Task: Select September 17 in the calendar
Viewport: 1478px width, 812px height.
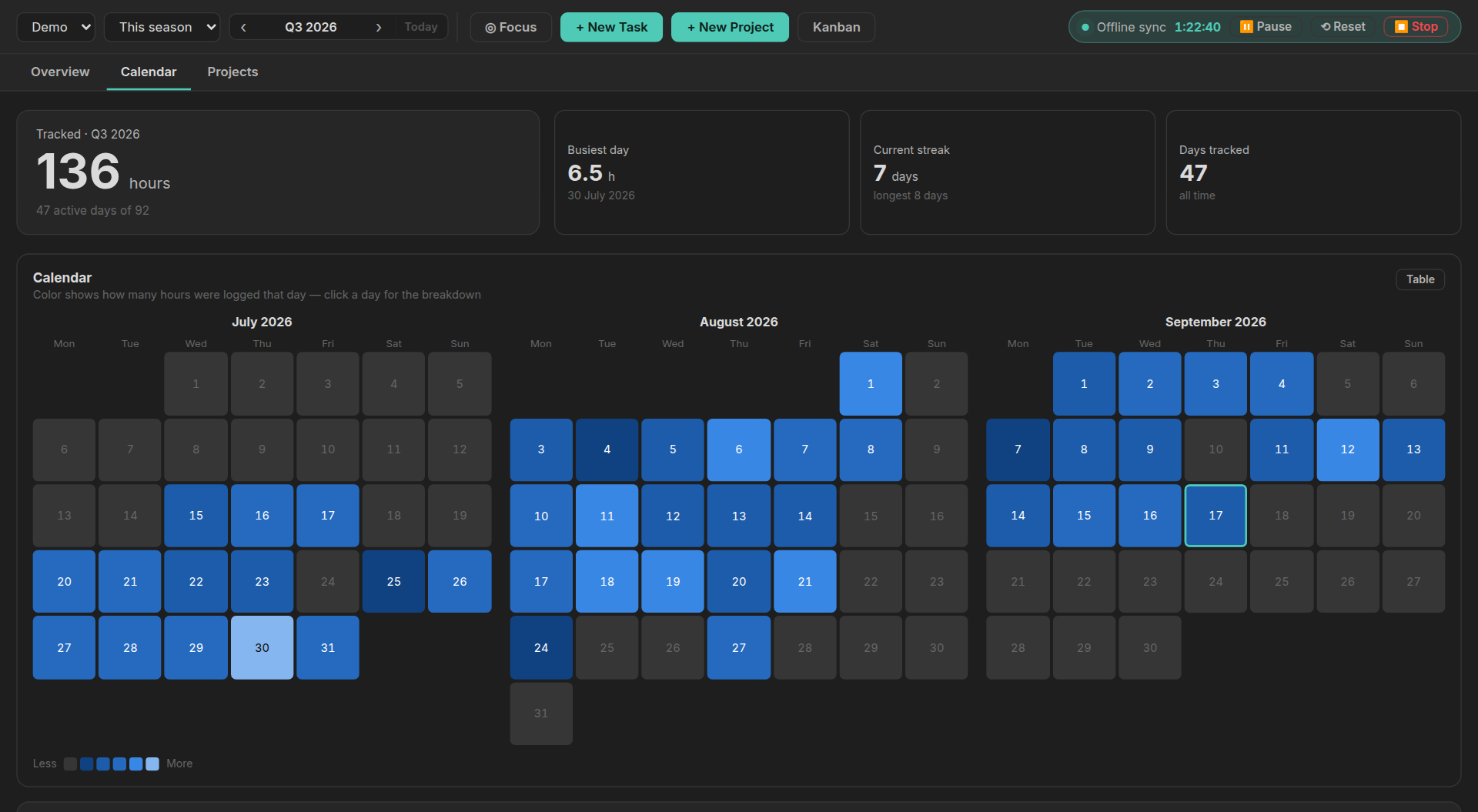Action: click(x=1216, y=516)
